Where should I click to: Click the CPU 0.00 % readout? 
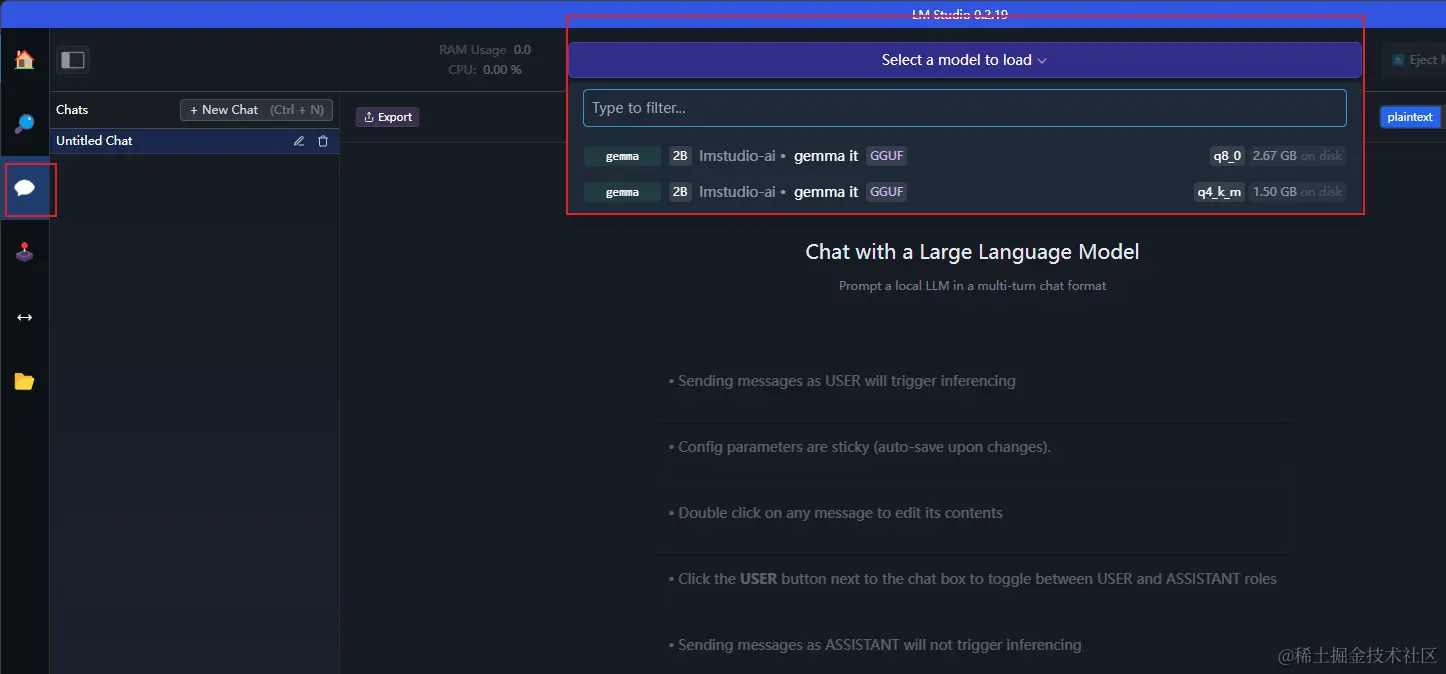pos(485,70)
